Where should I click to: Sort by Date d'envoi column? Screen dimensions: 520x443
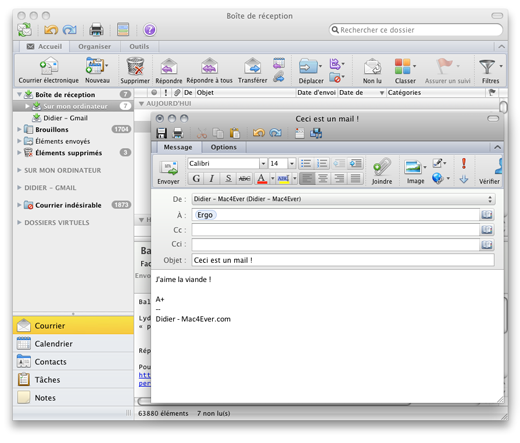click(x=316, y=93)
